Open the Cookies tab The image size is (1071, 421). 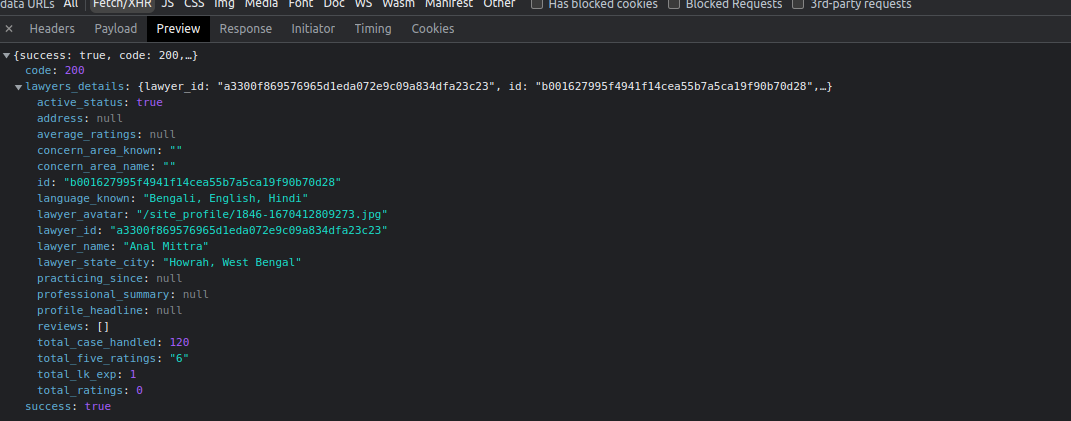432,29
